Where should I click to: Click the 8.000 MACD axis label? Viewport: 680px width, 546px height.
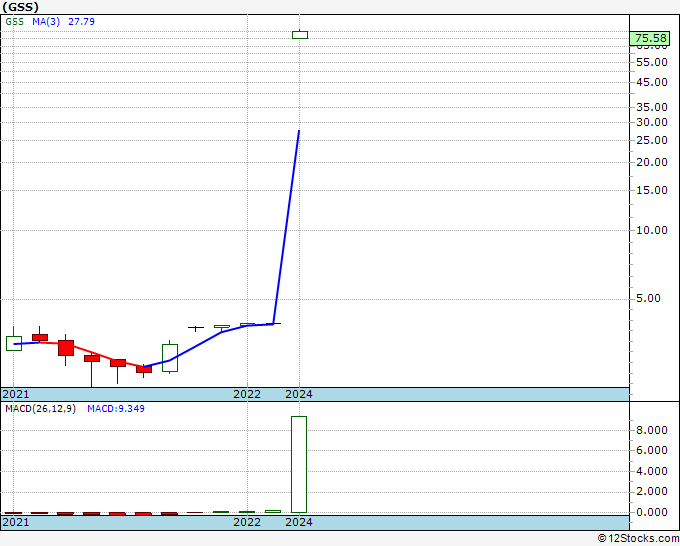652,430
